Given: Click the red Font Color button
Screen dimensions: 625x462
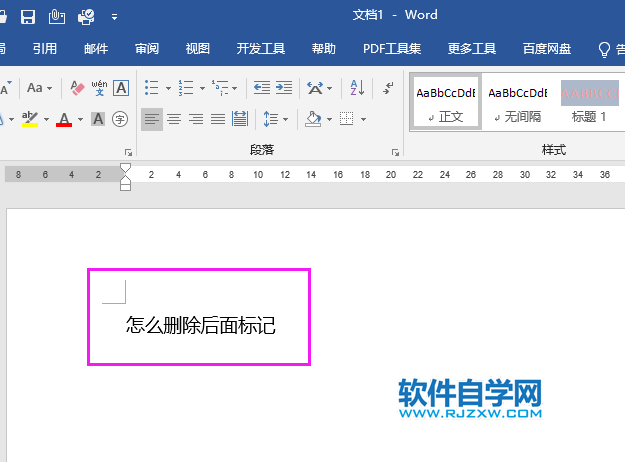Looking at the screenshot, I should [64, 119].
